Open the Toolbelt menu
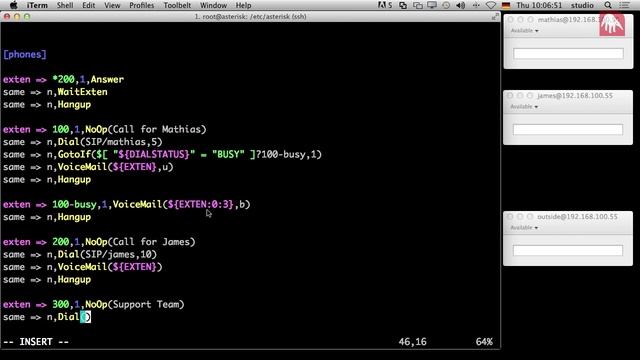The image size is (640, 360). point(177,5)
